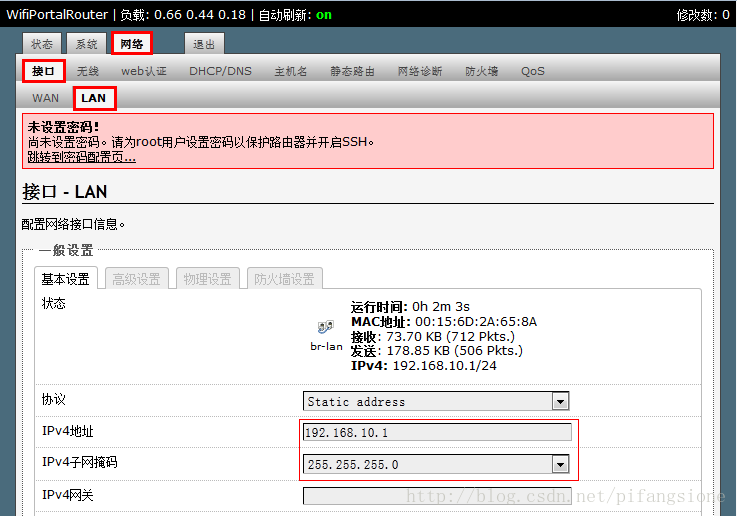
Task: Go to DHCP/DNS settings
Action: coord(220,71)
